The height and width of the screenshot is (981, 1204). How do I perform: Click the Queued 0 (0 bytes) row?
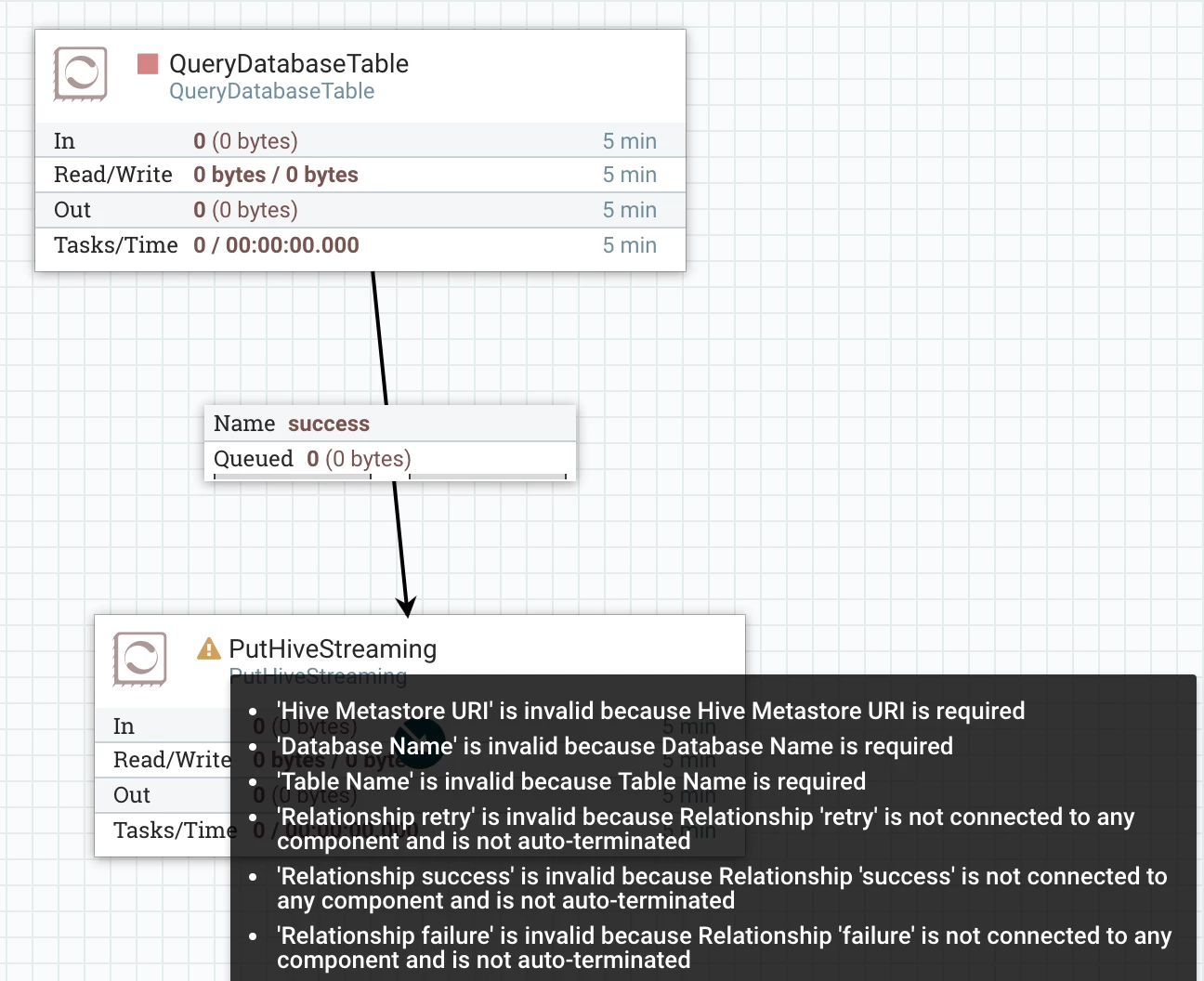click(x=390, y=459)
